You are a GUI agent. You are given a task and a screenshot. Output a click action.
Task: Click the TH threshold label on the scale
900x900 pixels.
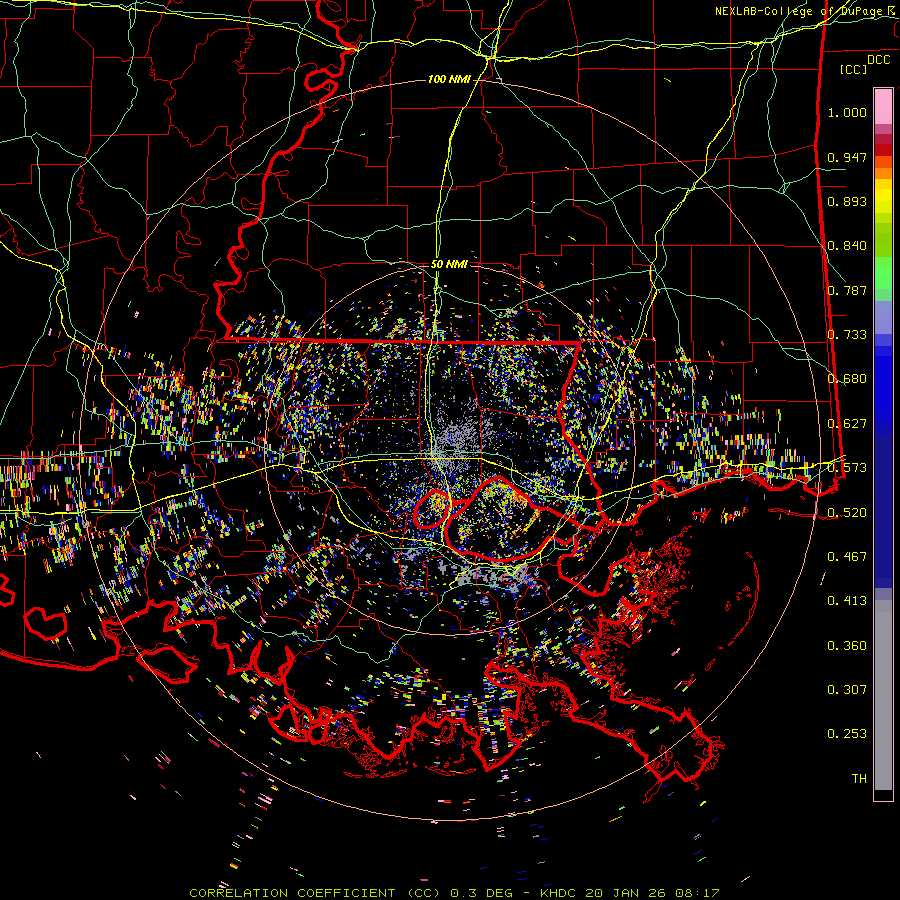pyautogui.click(x=859, y=779)
